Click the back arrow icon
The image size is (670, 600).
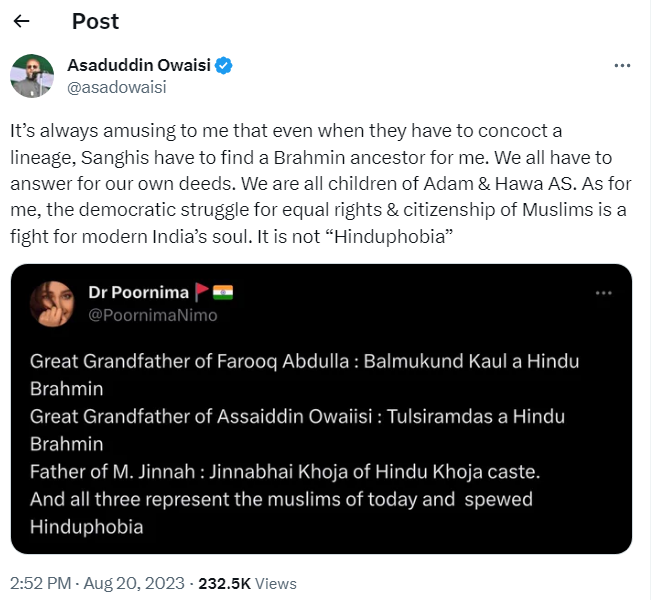[x=22, y=21]
